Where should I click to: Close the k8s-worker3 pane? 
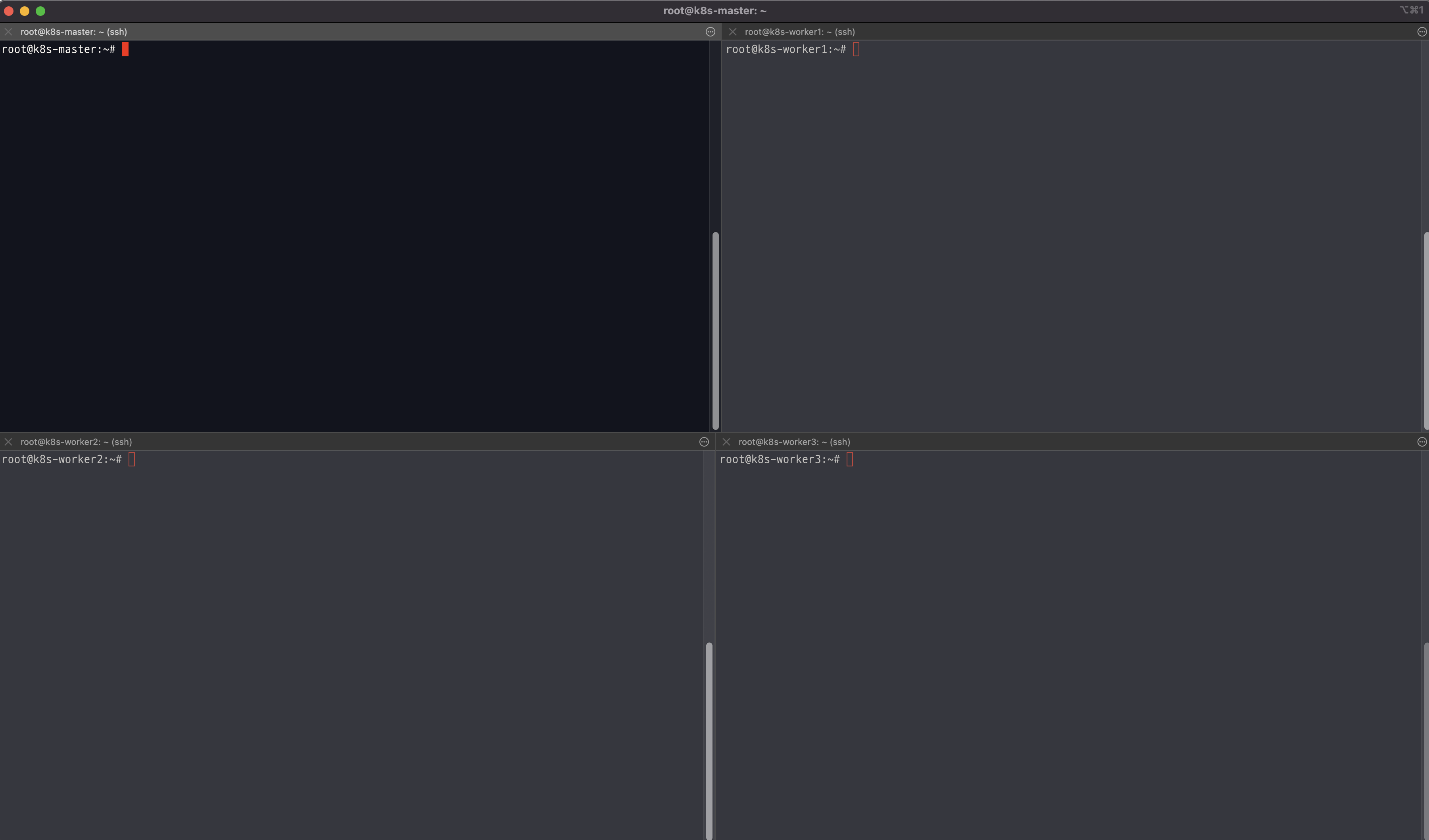coord(726,441)
